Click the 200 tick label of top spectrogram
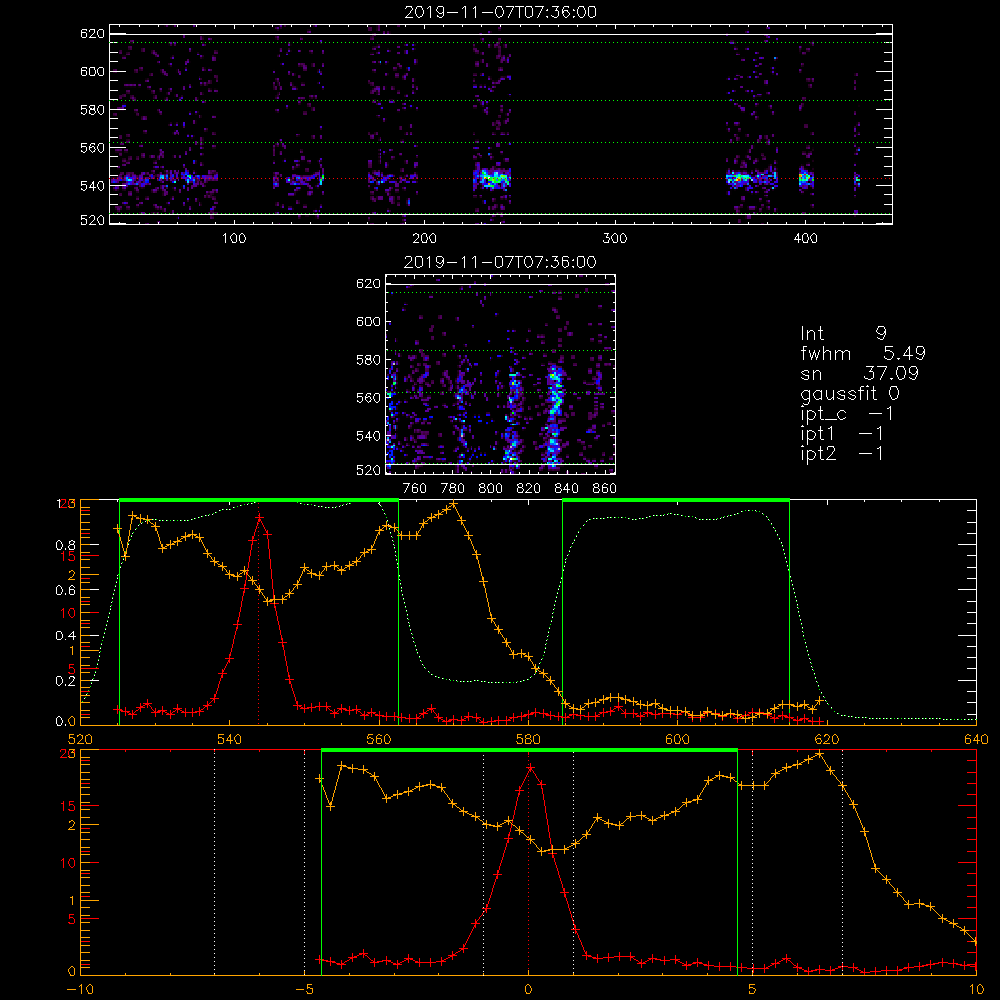The width and height of the screenshot is (1000, 1000). pyautogui.click(x=424, y=239)
